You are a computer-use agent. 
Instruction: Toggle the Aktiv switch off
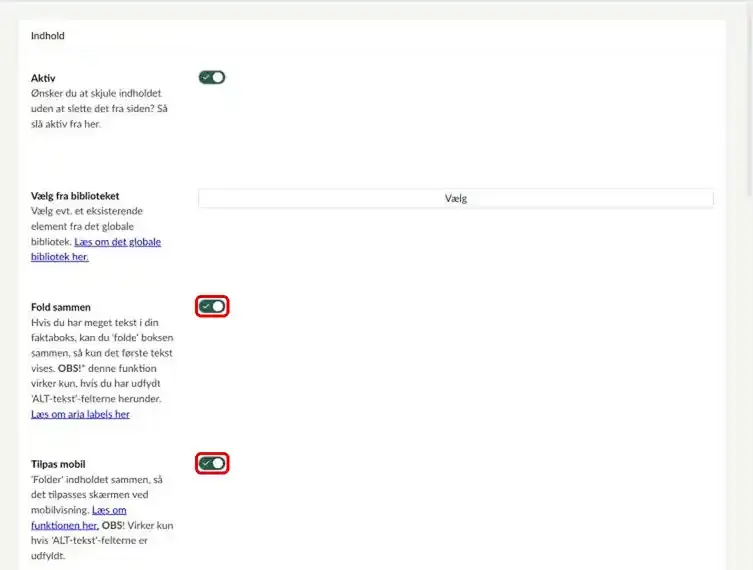212,77
